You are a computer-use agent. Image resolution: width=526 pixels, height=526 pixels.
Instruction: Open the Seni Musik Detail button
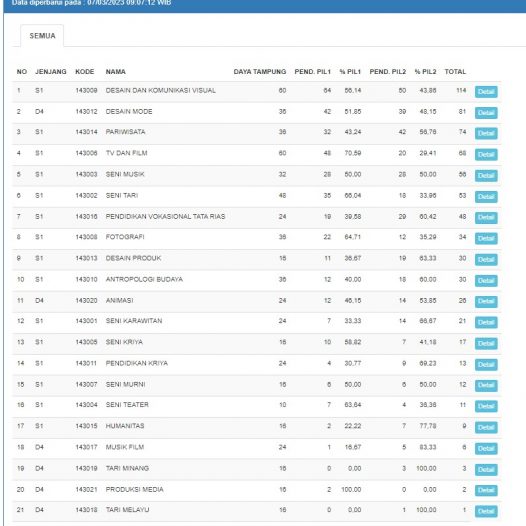(x=486, y=175)
